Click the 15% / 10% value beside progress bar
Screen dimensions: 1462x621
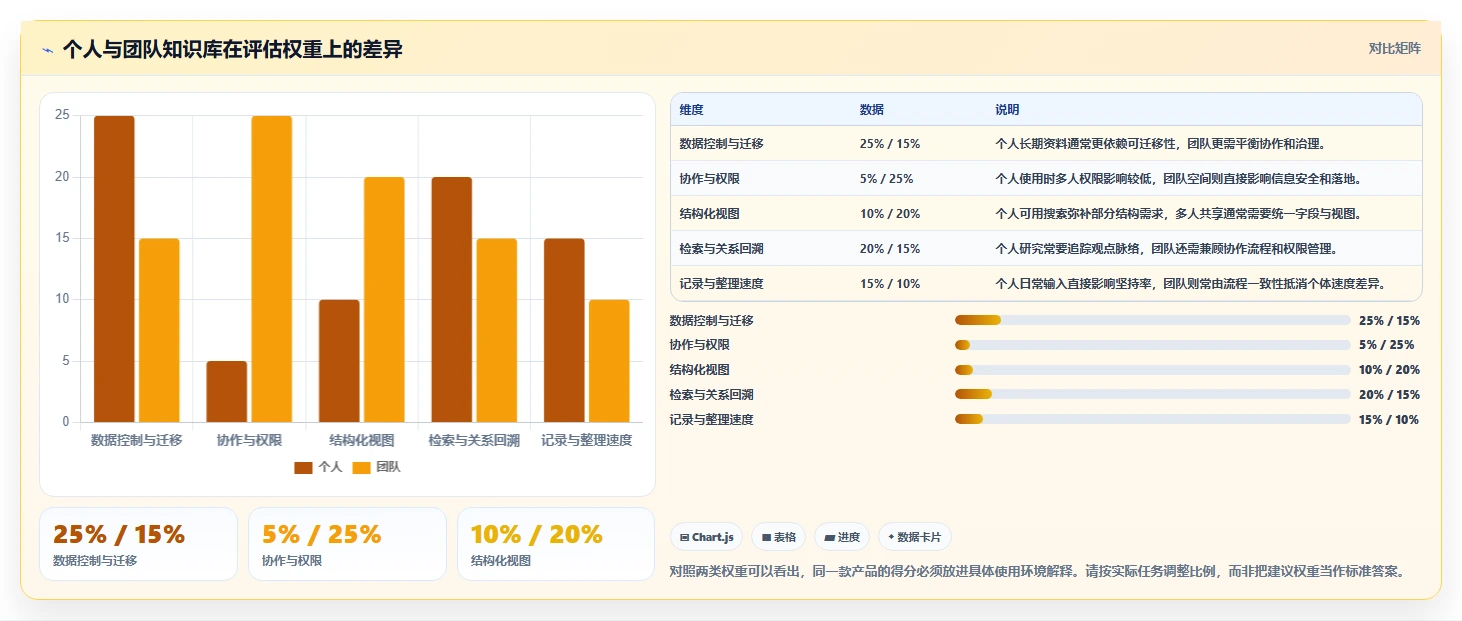coord(1389,420)
